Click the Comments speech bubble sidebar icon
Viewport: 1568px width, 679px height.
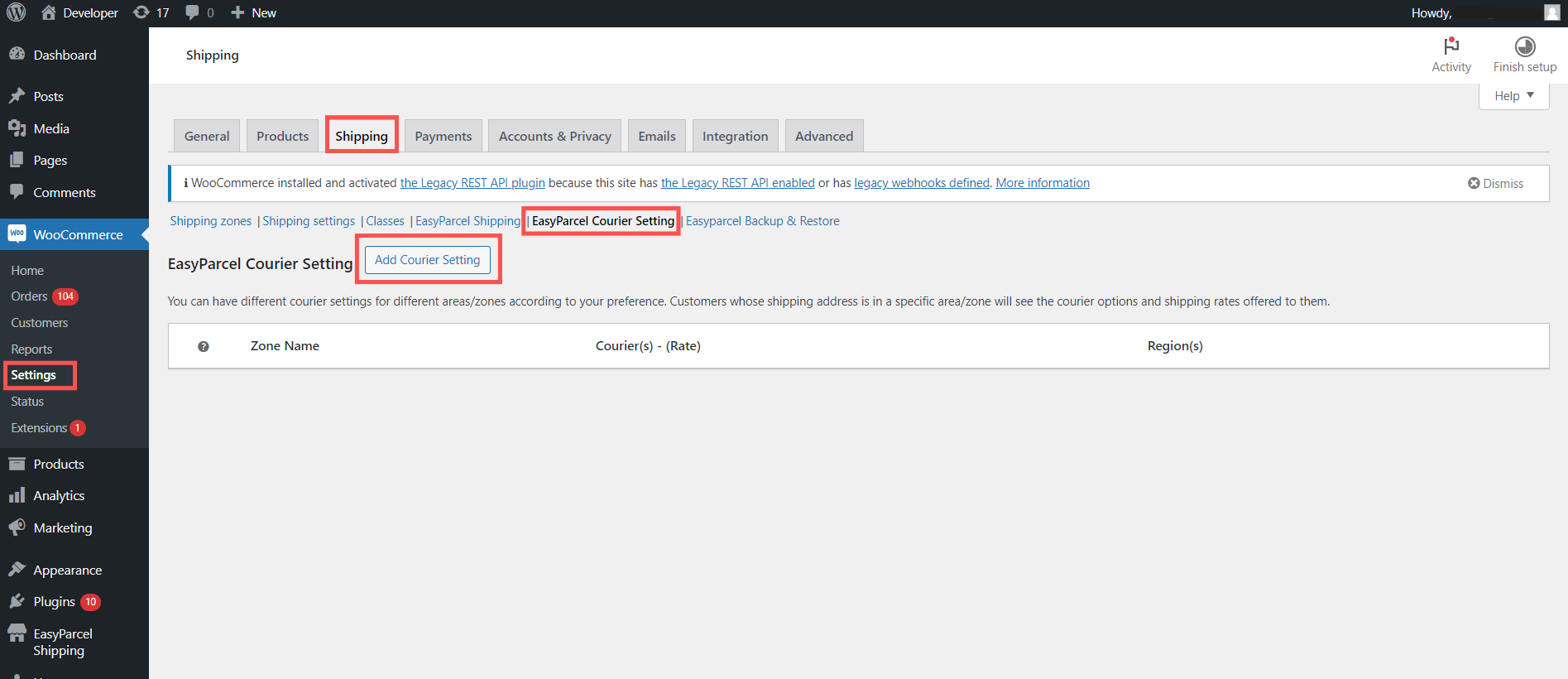click(17, 191)
